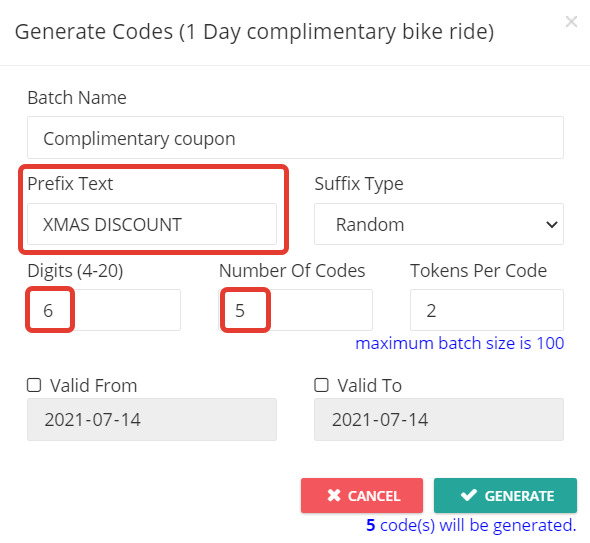This screenshot has width=590, height=543.
Task: Click the Valid To label text
Action: point(370,386)
